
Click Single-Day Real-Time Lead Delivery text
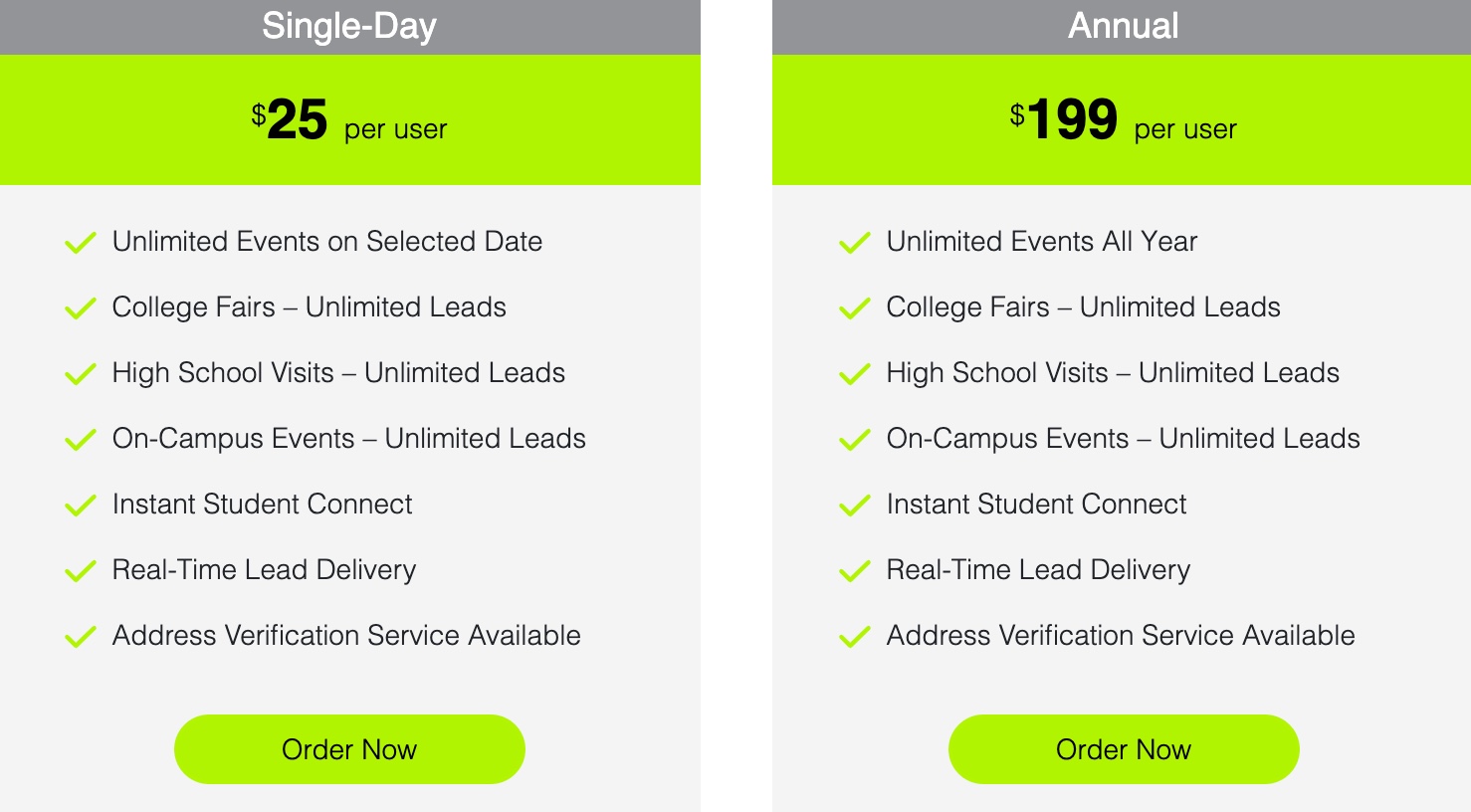click(264, 570)
